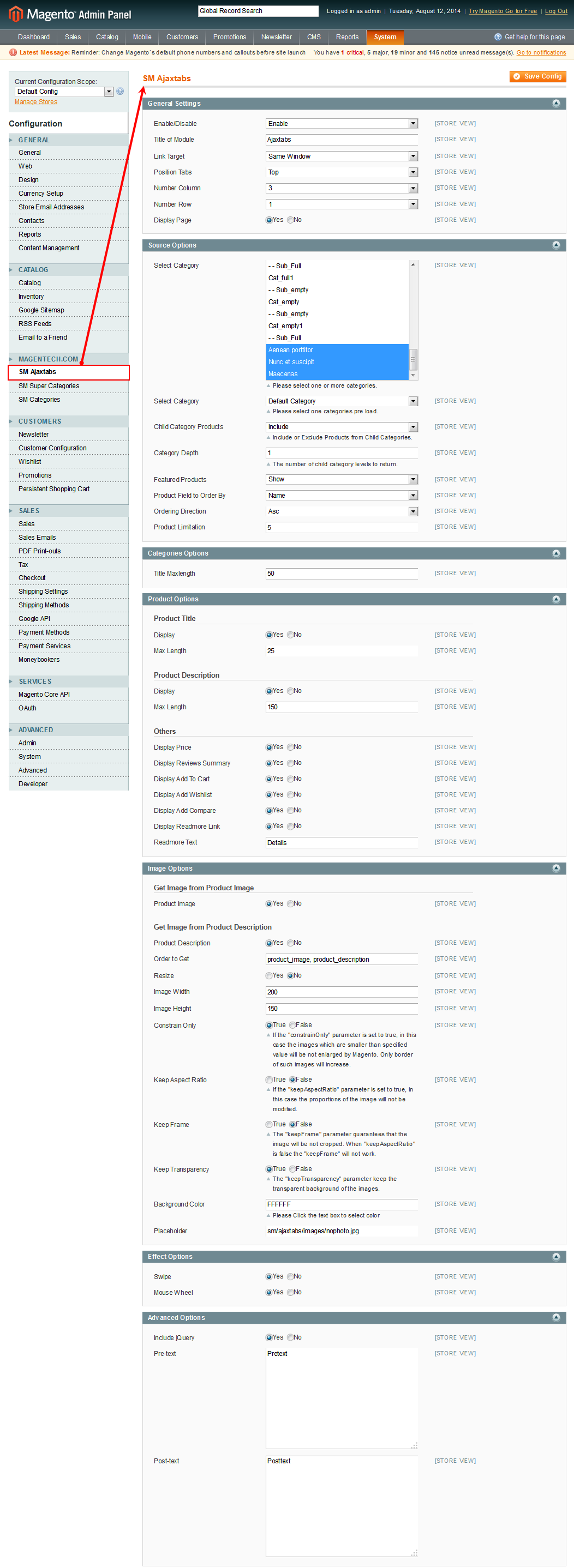
Task: Open the Catalog menu
Action: 106,37
